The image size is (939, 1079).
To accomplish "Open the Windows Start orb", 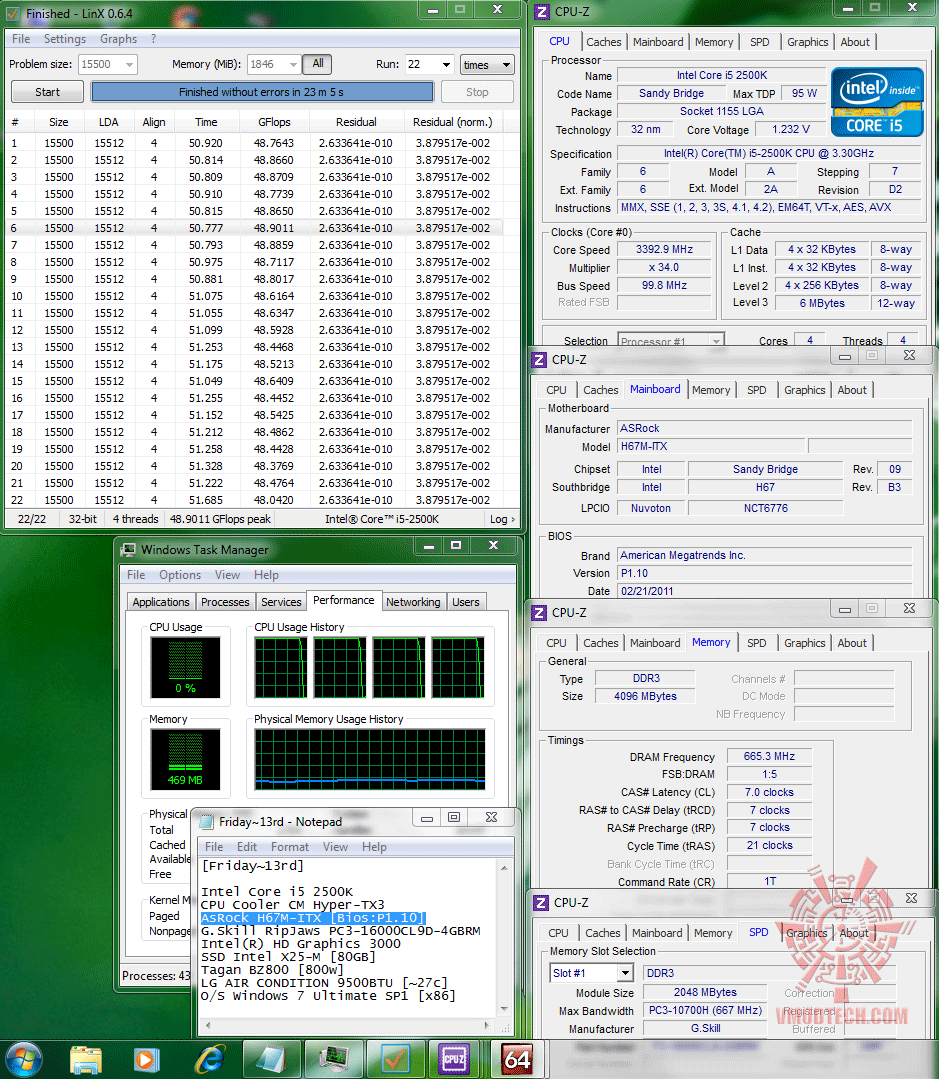I will pos(23,1059).
